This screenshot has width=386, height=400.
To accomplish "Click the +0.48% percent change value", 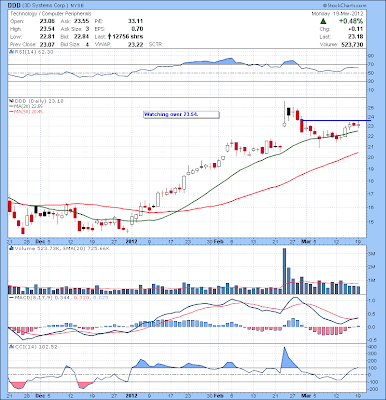I will coord(351,21).
